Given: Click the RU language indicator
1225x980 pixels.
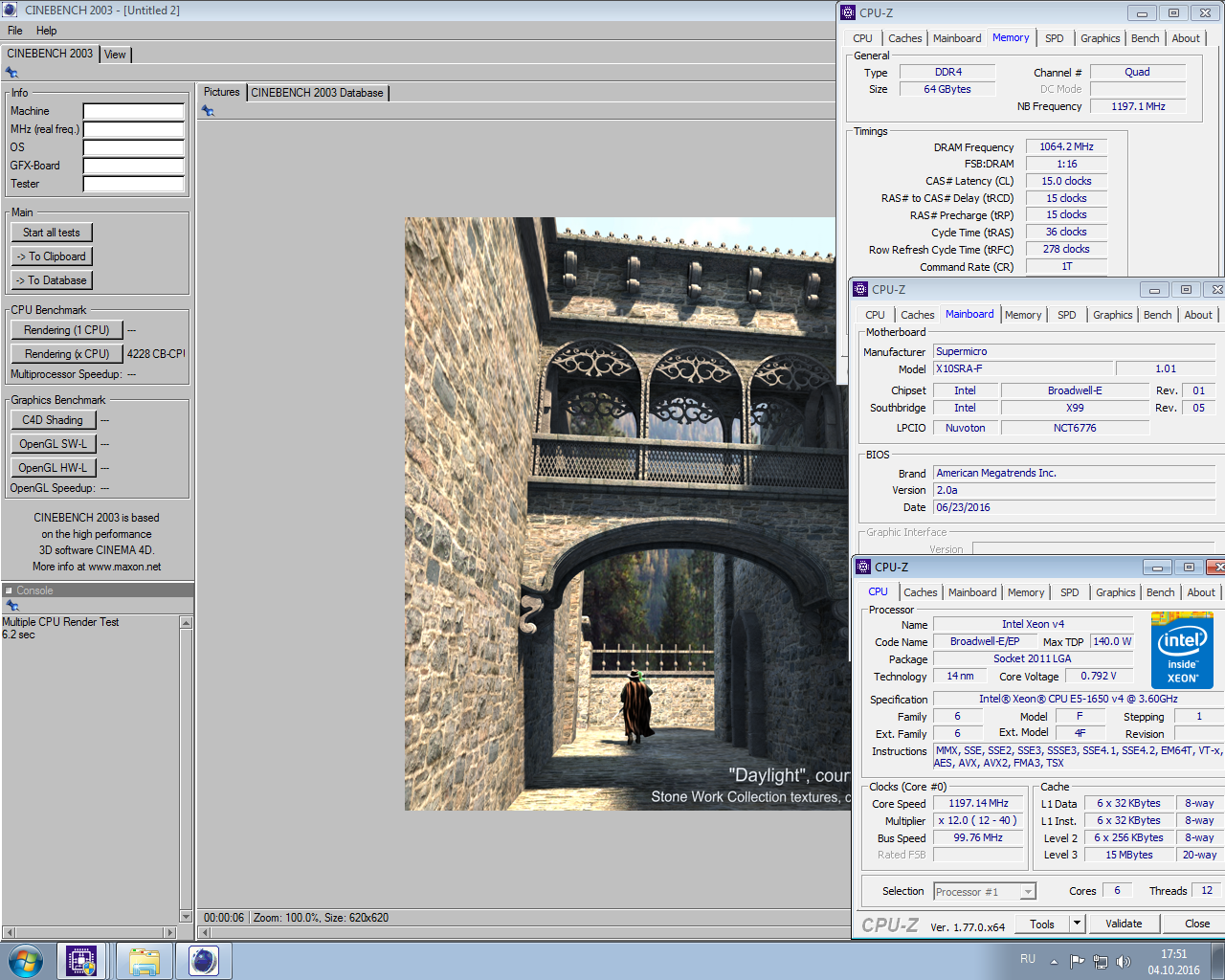Looking at the screenshot, I should [1028, 959].
